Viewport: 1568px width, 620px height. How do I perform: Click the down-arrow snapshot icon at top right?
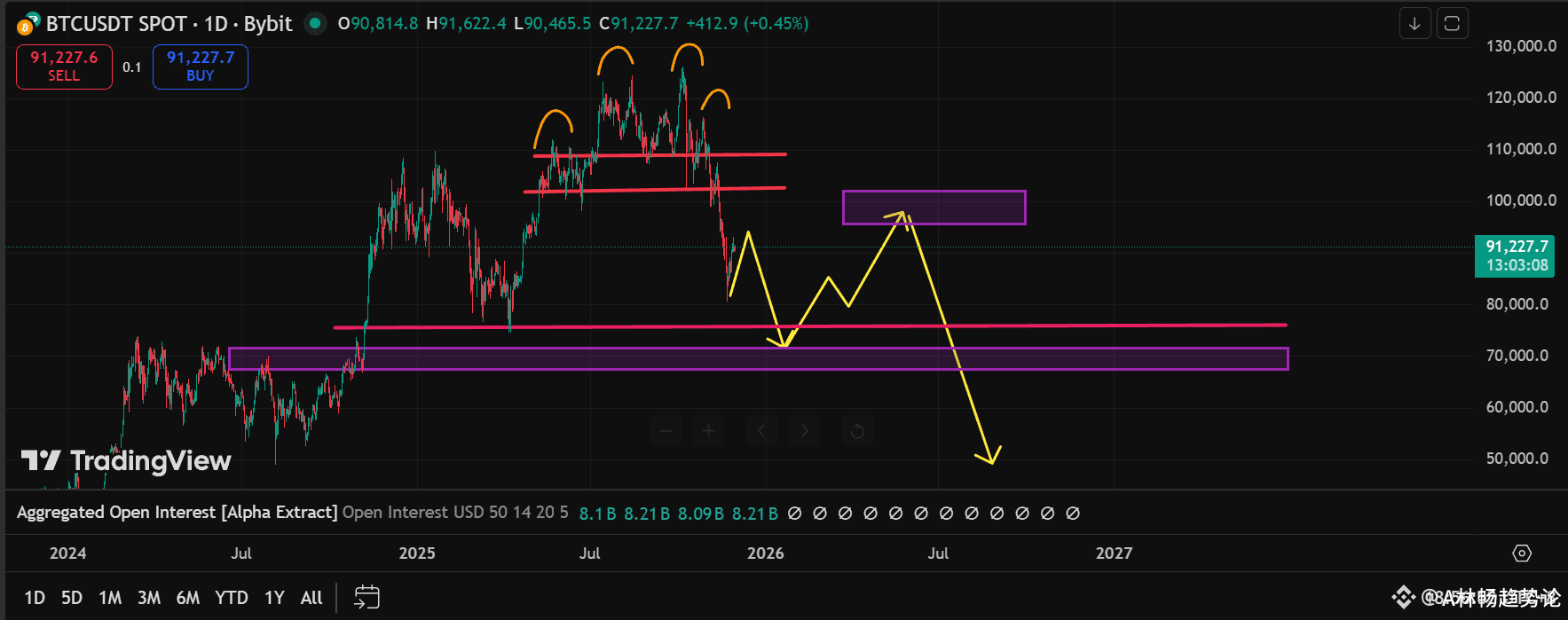[1414, 24]
